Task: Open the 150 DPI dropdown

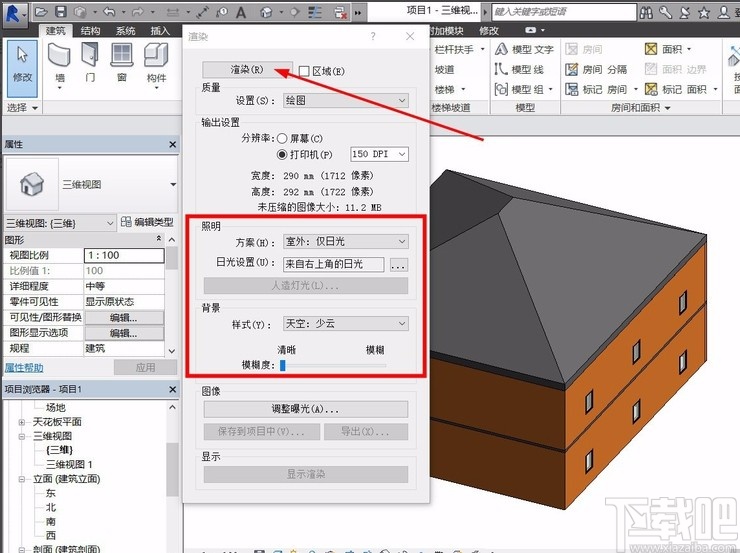Action: tap(379, 154)
